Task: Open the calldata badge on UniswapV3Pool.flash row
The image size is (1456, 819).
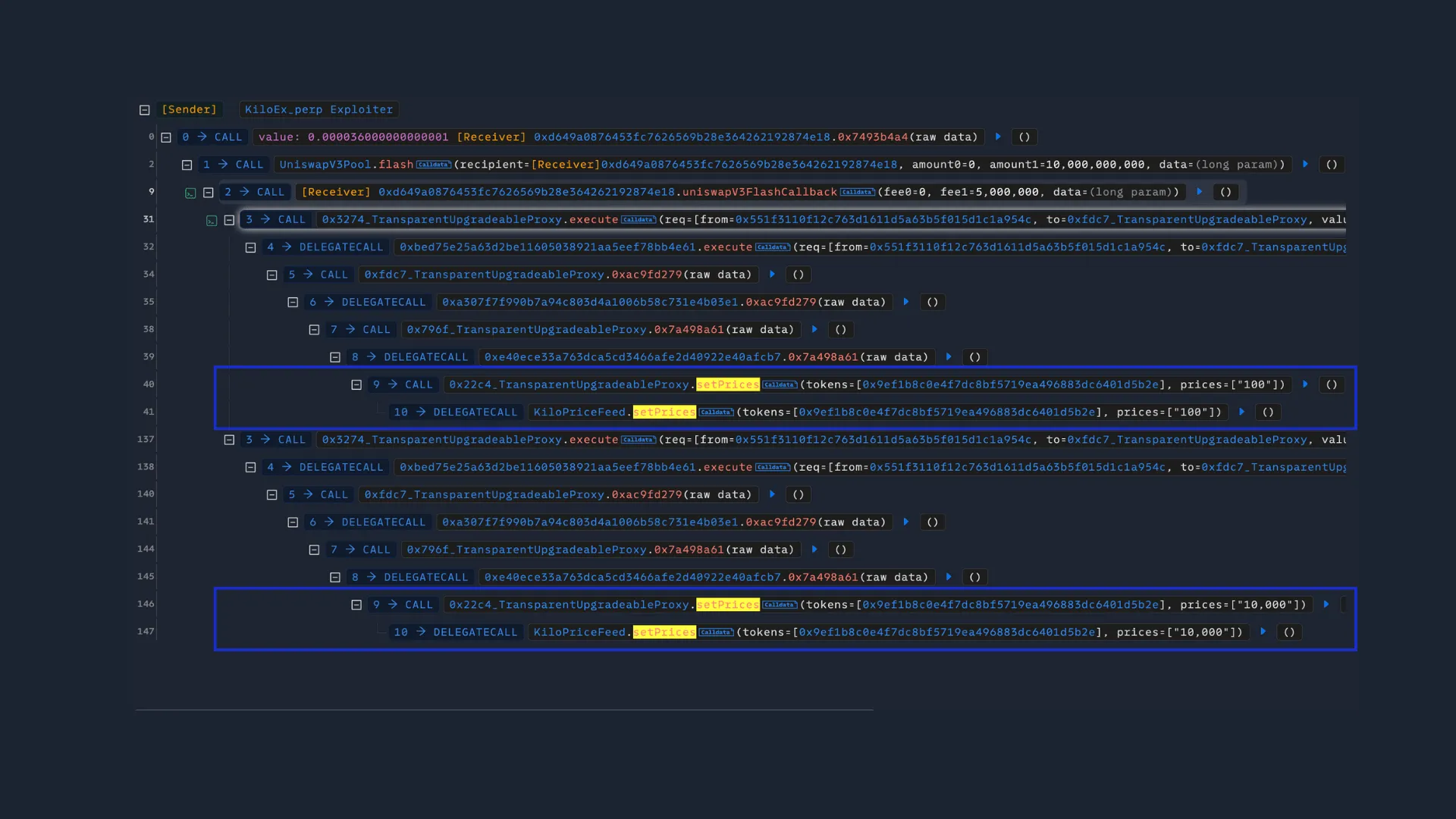Action: [x=434, y=165]
